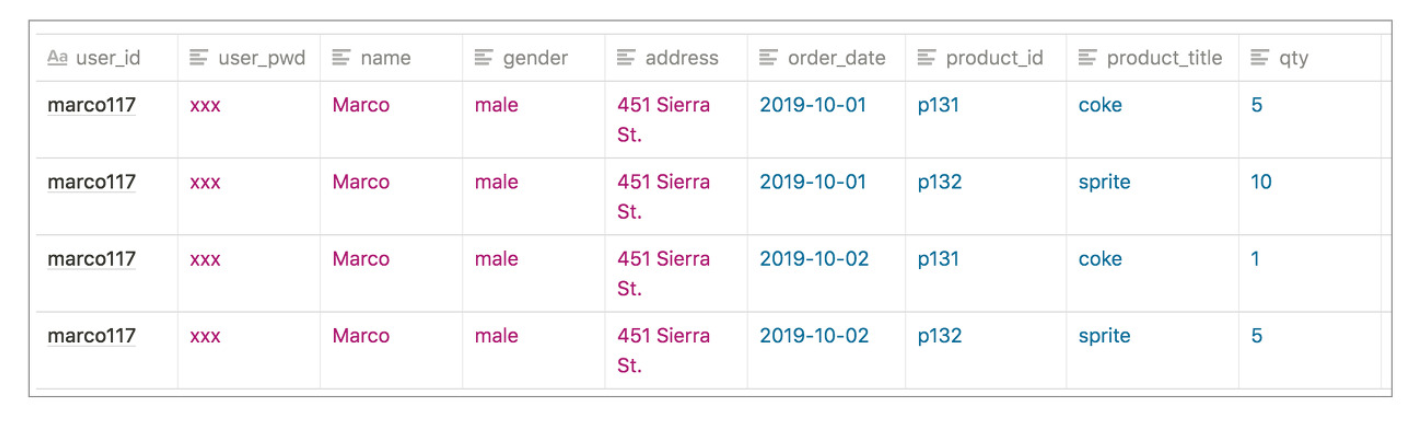Open the order_date column header menu
Screen dimensions: 1417x426
click(x=826, y=58)
